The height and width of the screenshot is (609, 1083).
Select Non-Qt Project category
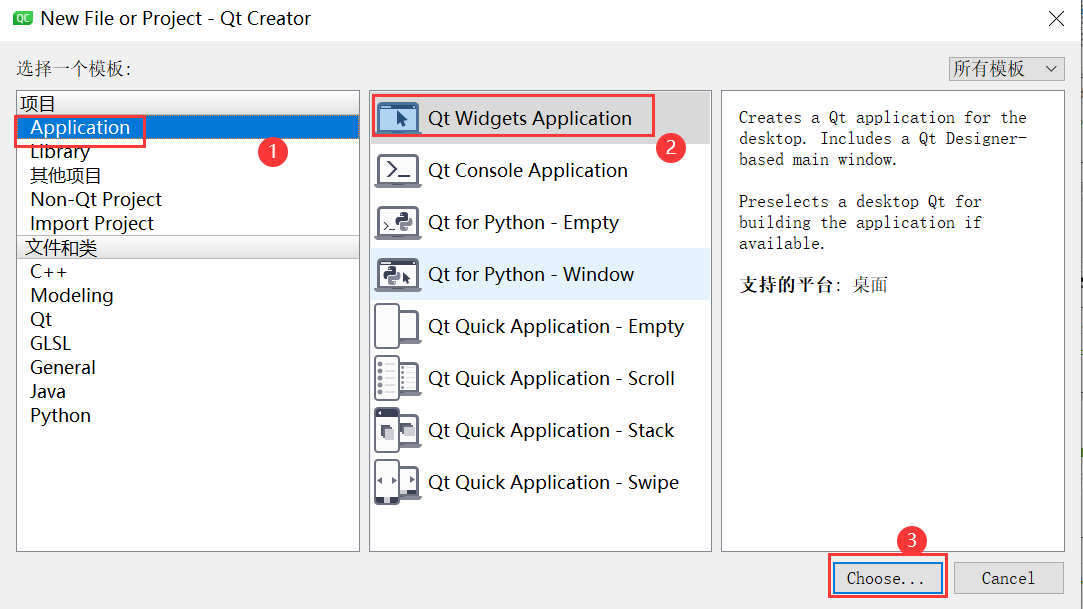[188, 200]
